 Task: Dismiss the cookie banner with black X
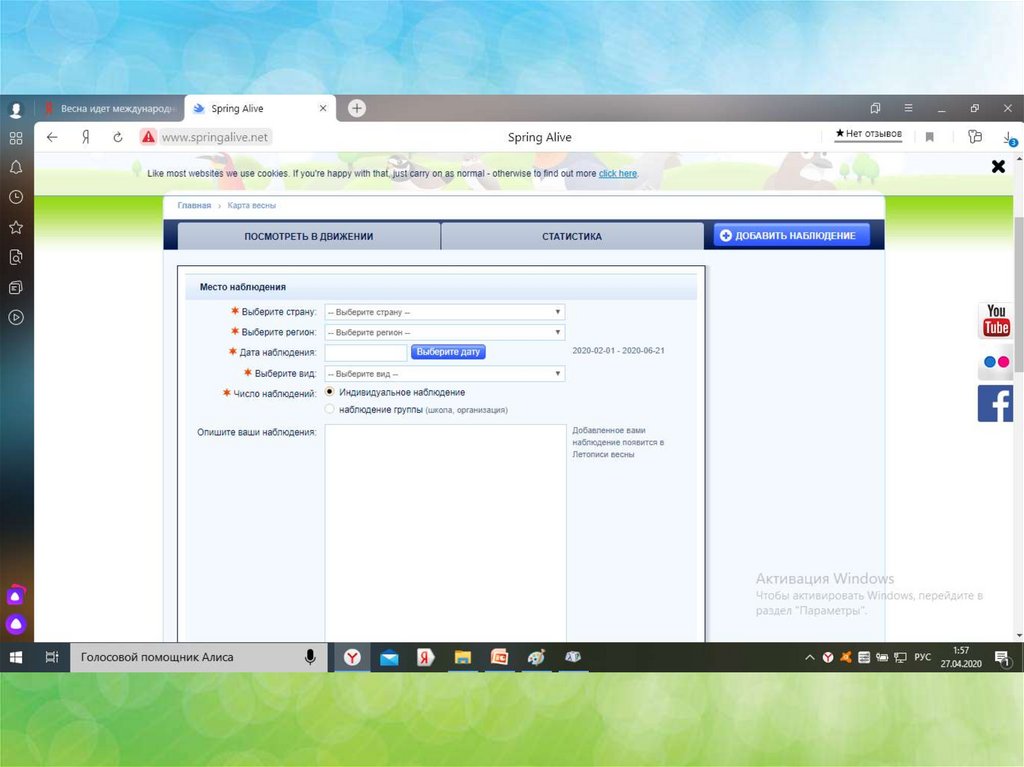(998, 167)
